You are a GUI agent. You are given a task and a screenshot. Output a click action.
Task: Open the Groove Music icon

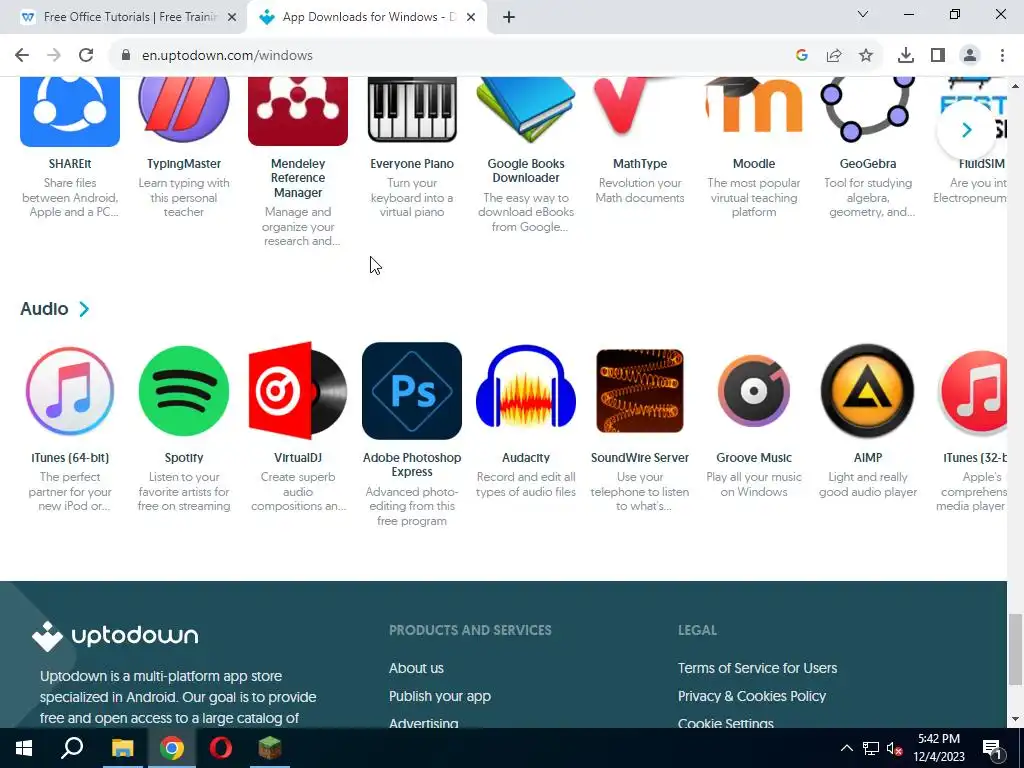point(754,391)
